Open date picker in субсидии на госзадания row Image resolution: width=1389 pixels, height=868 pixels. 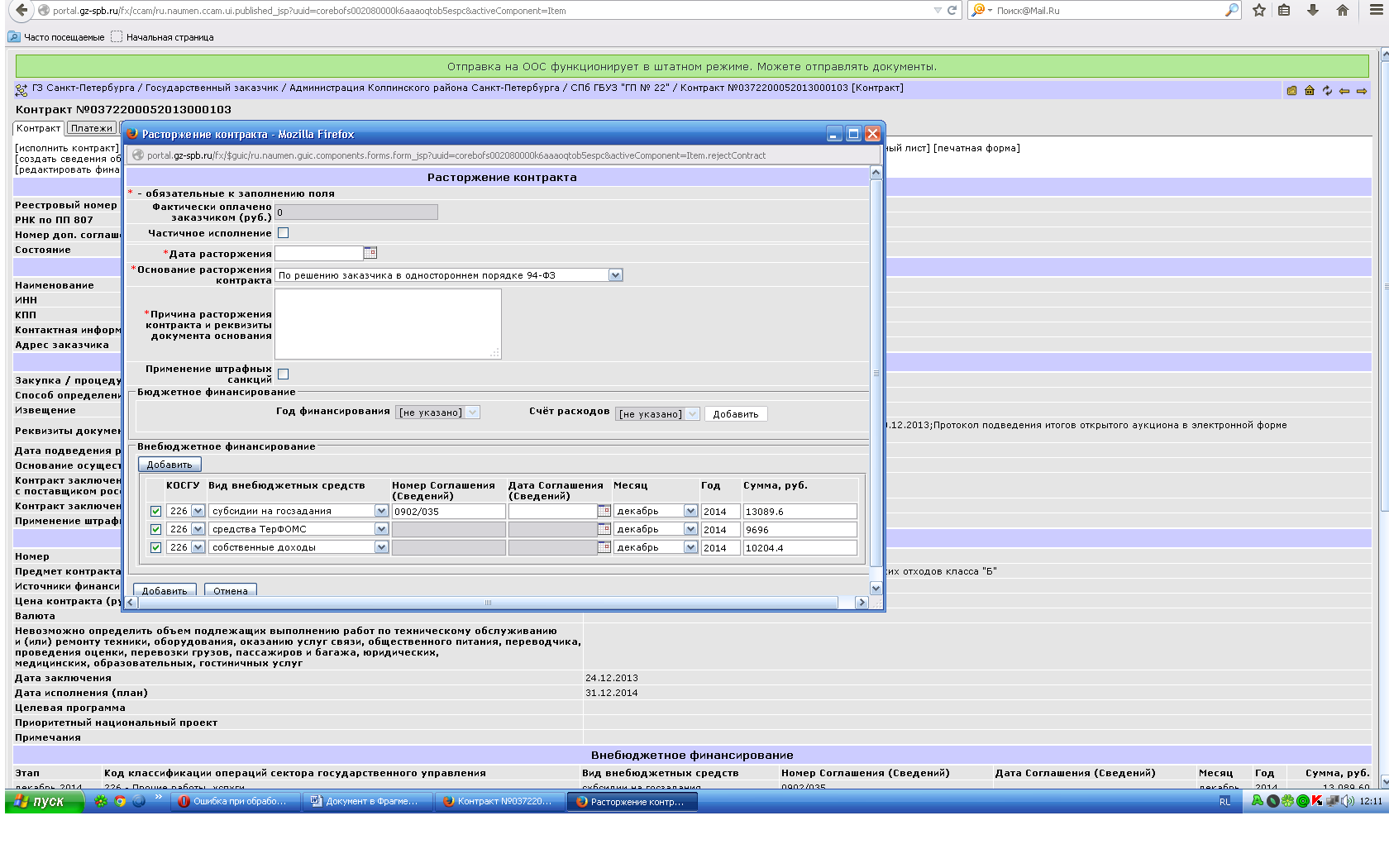coord(604,511)
